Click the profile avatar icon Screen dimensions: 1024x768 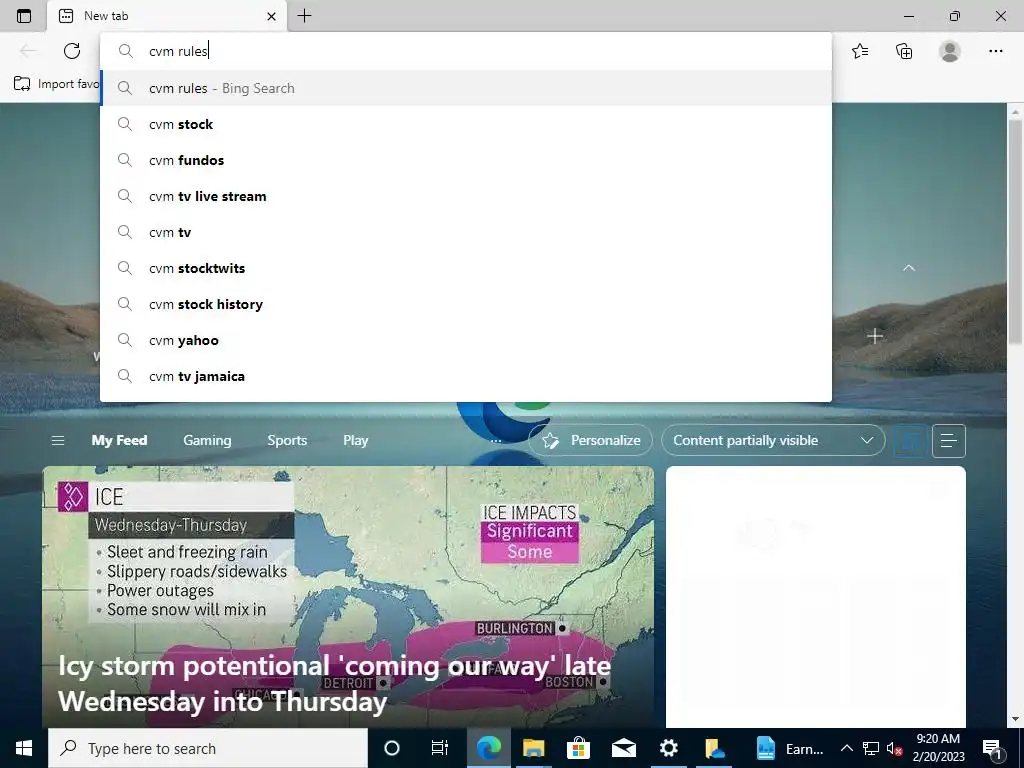[x=950, y=51]
